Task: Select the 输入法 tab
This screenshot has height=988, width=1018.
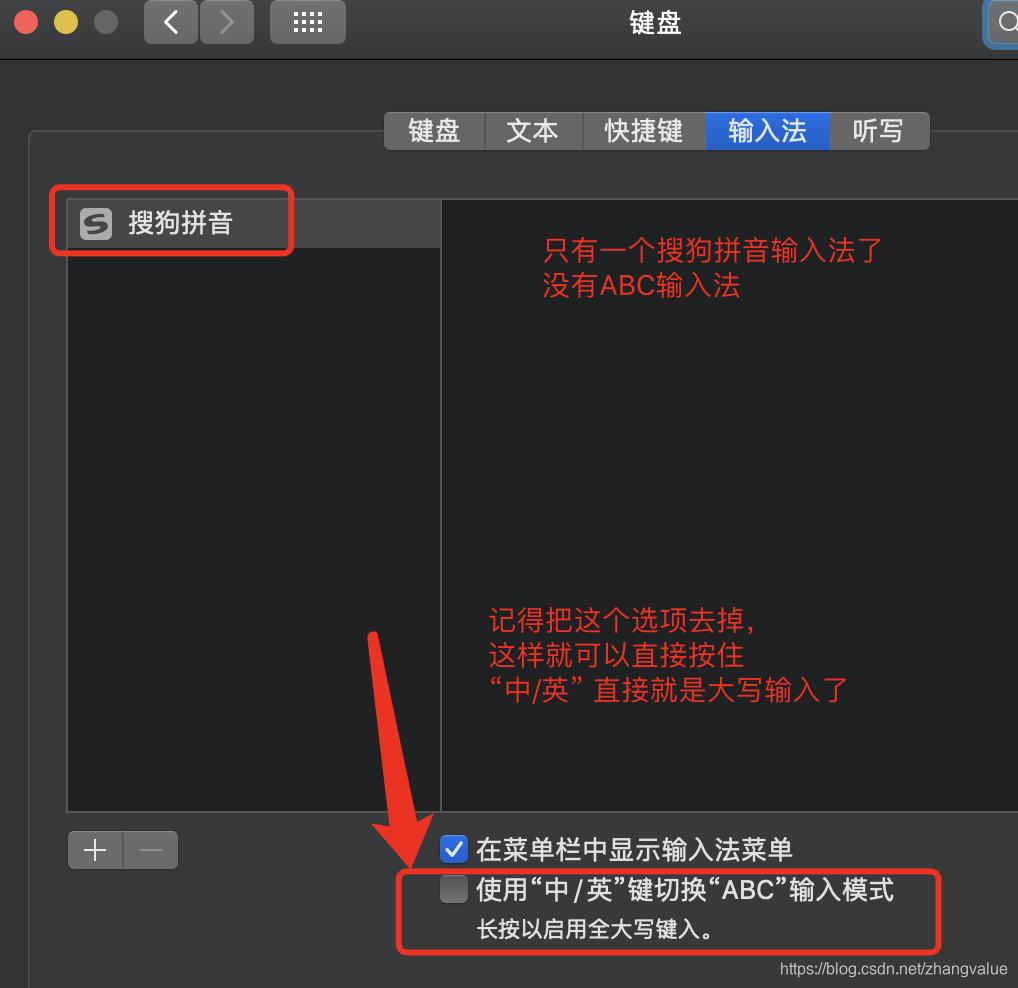Action: [x=767, y=131]
